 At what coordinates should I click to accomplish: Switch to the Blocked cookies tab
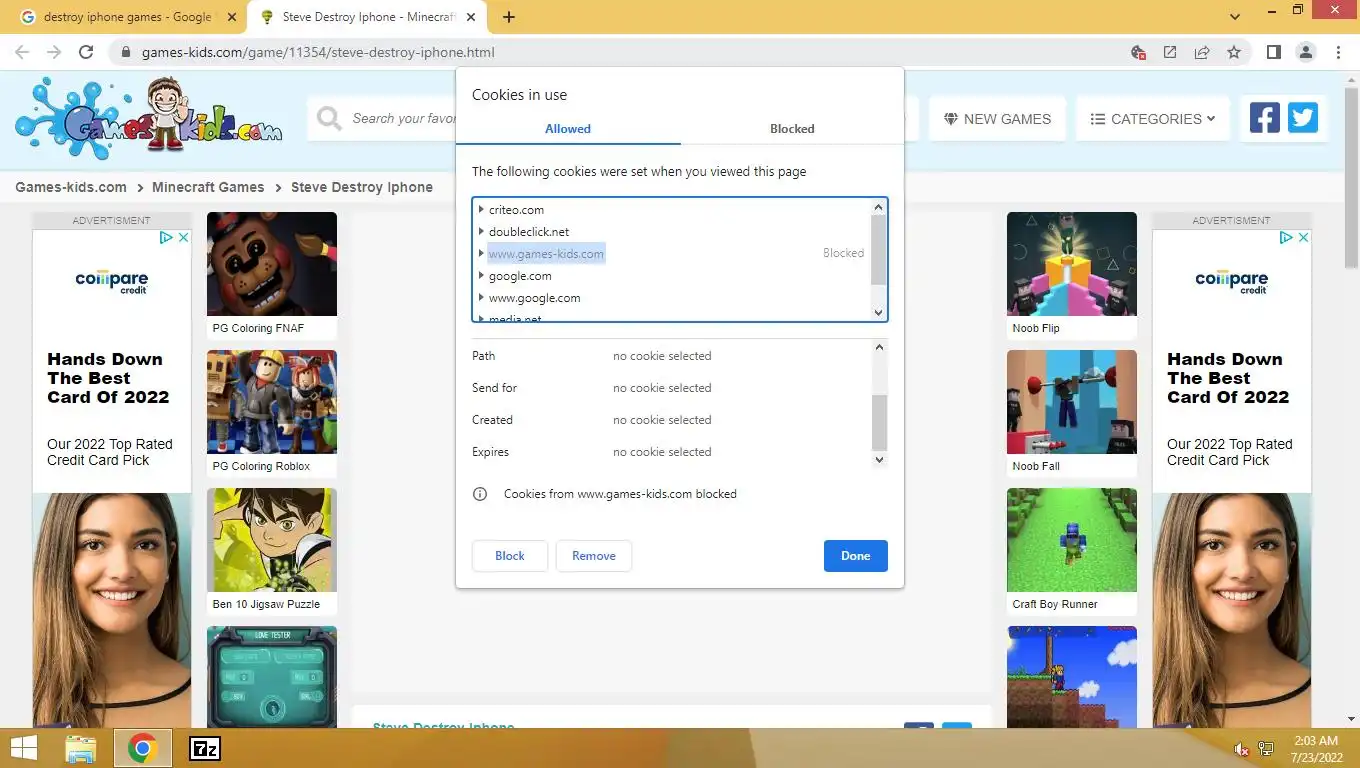792,129
